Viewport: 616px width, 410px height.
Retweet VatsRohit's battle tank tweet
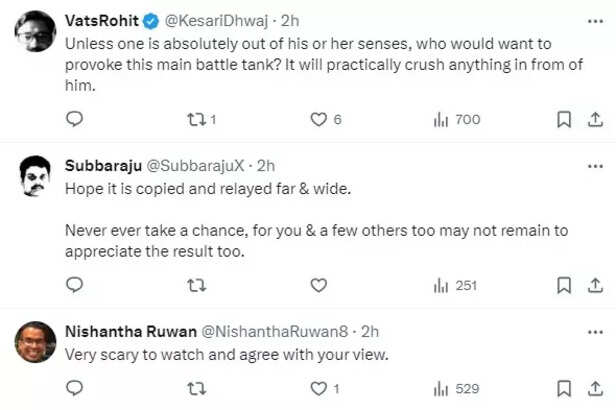pos(196,119)
